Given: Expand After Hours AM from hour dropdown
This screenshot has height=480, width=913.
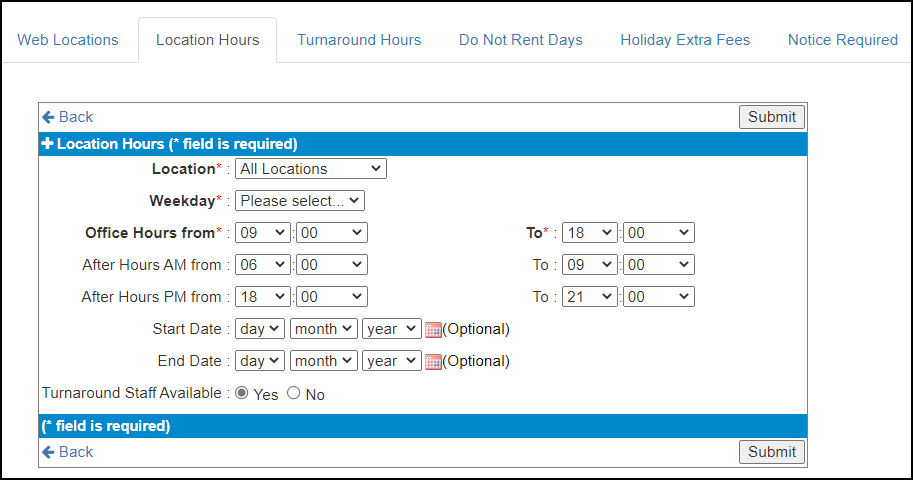Looking at the screenshot, I should [262, 265].
